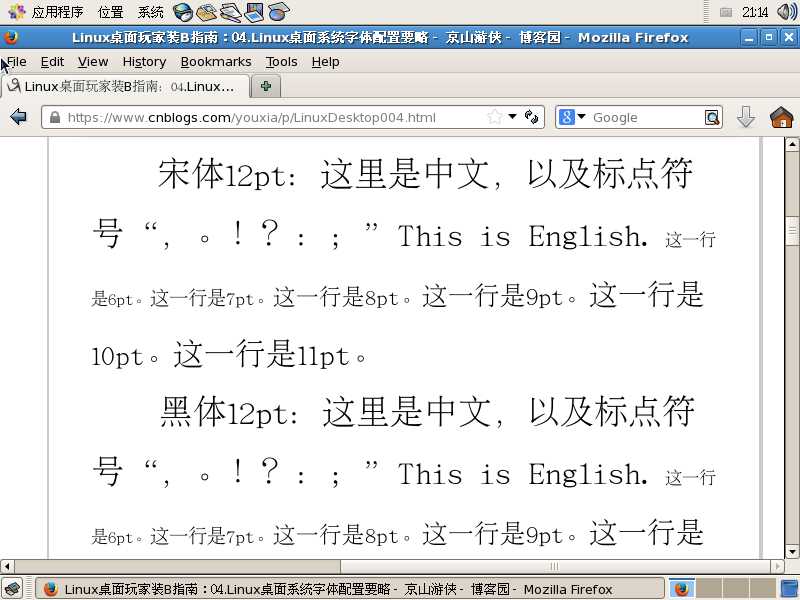Select the Linux桌面玩家装B指南 browser tab
Image resolution: width=800 pixels, height=600 pixels.
126,86
